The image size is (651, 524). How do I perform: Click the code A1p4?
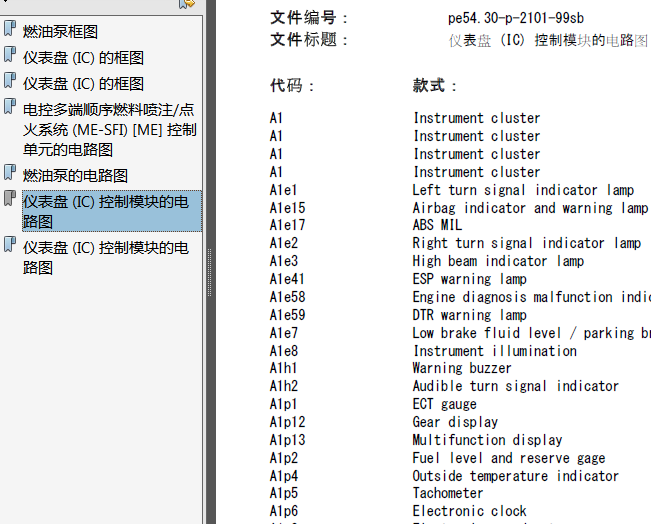(x=284, y=476)
